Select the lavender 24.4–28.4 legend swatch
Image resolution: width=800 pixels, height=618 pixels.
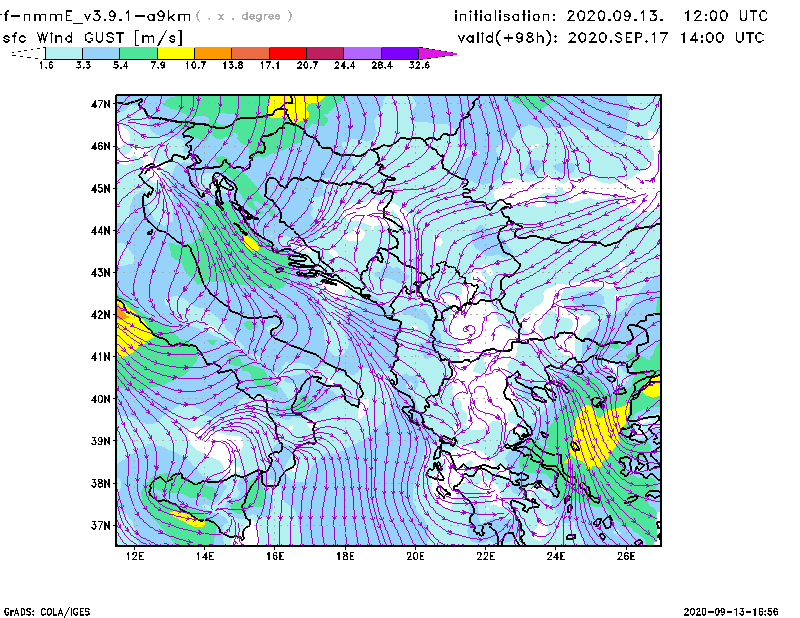362,53
